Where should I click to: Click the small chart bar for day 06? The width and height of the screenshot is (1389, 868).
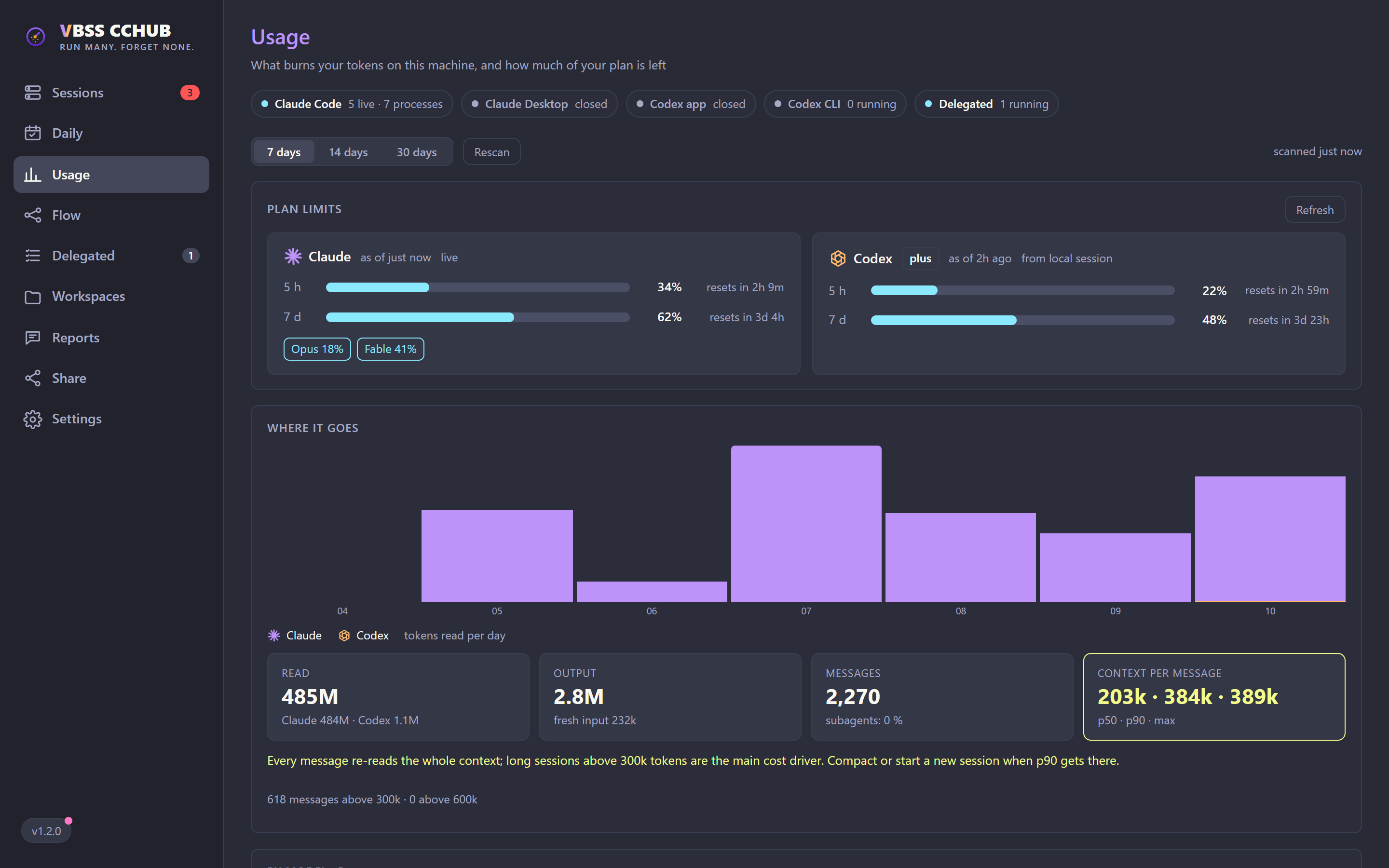(x=652, y=592)
